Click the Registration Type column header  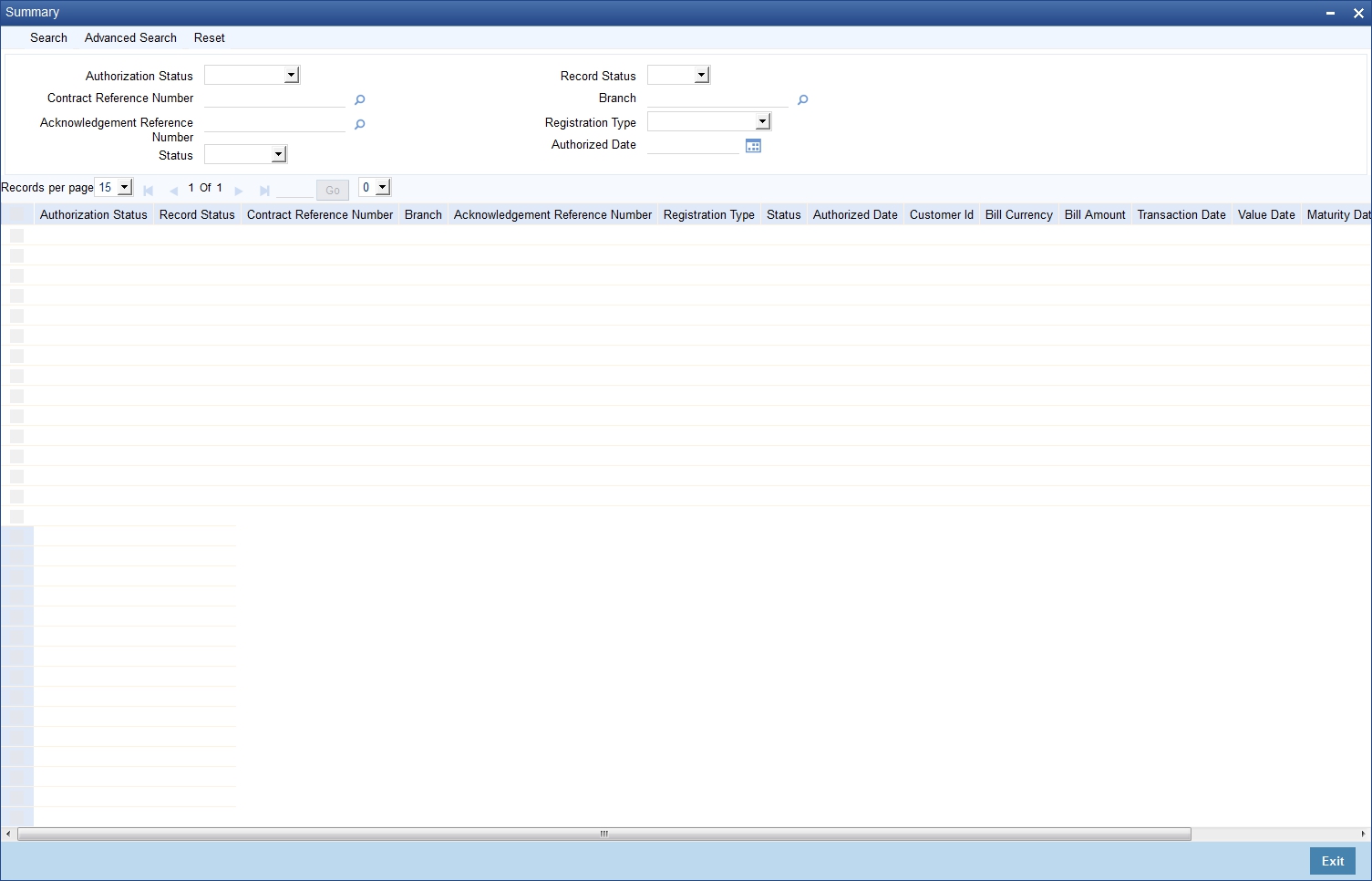tap(709, 214)
